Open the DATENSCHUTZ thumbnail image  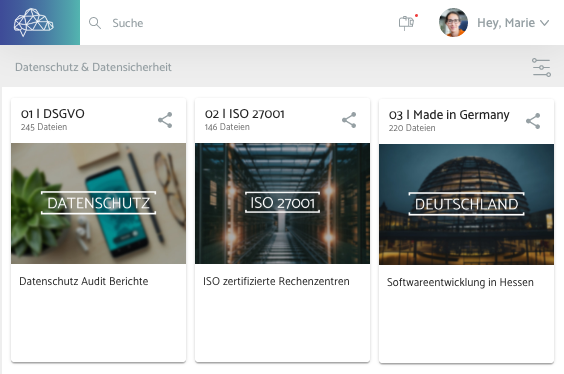[99, 204]
